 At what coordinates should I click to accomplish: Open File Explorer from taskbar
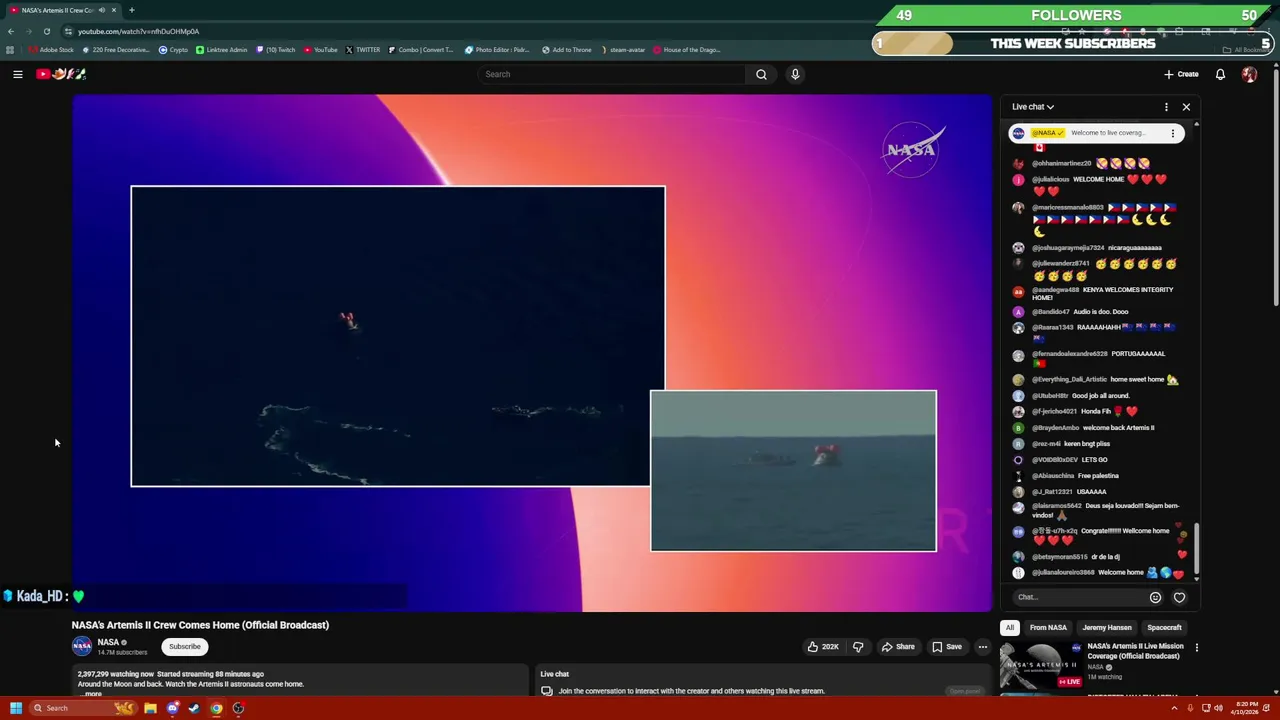click(150, 708)
